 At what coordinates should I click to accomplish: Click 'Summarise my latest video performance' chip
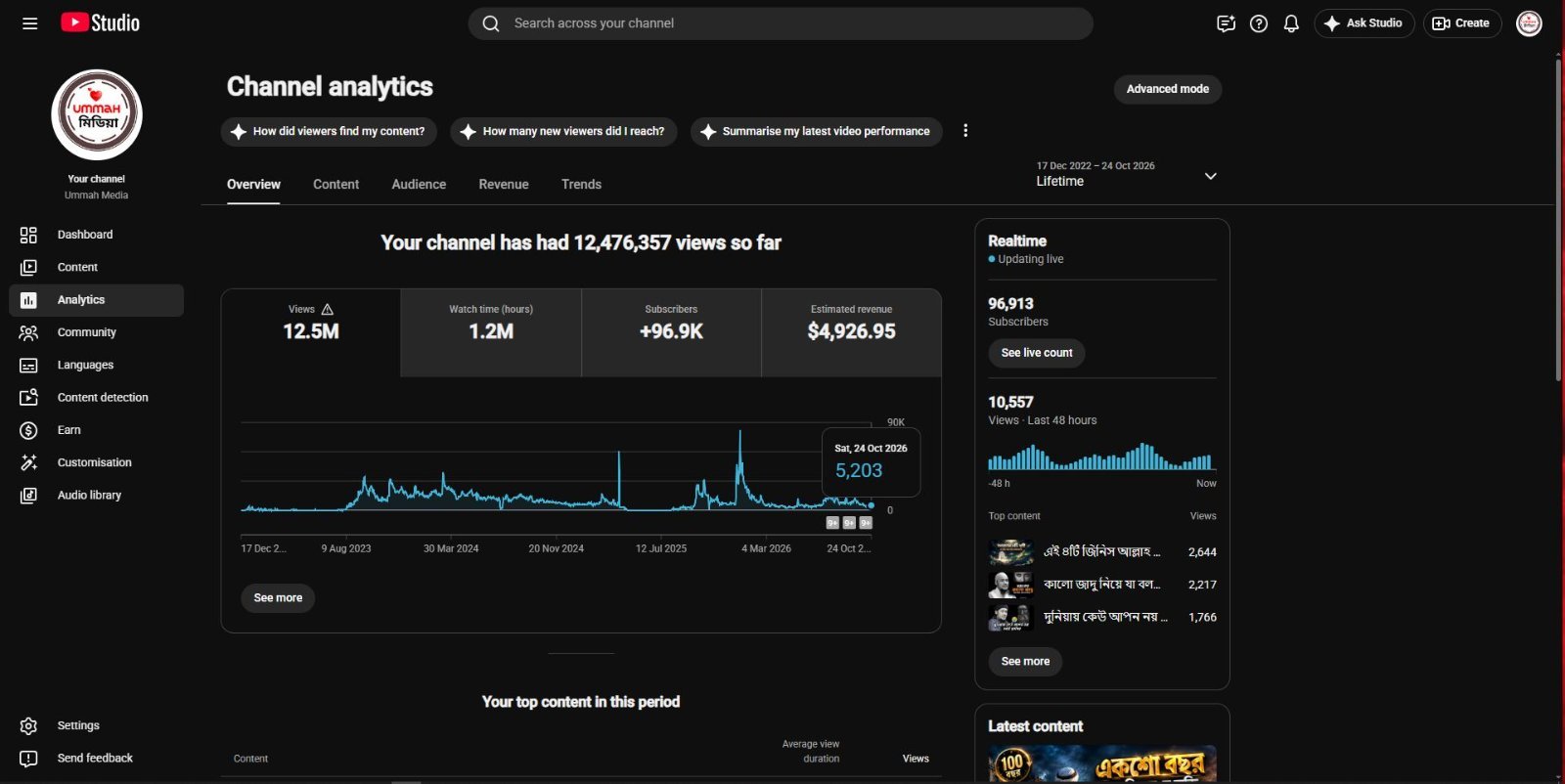pyautogui.click(x=817, y=131)
